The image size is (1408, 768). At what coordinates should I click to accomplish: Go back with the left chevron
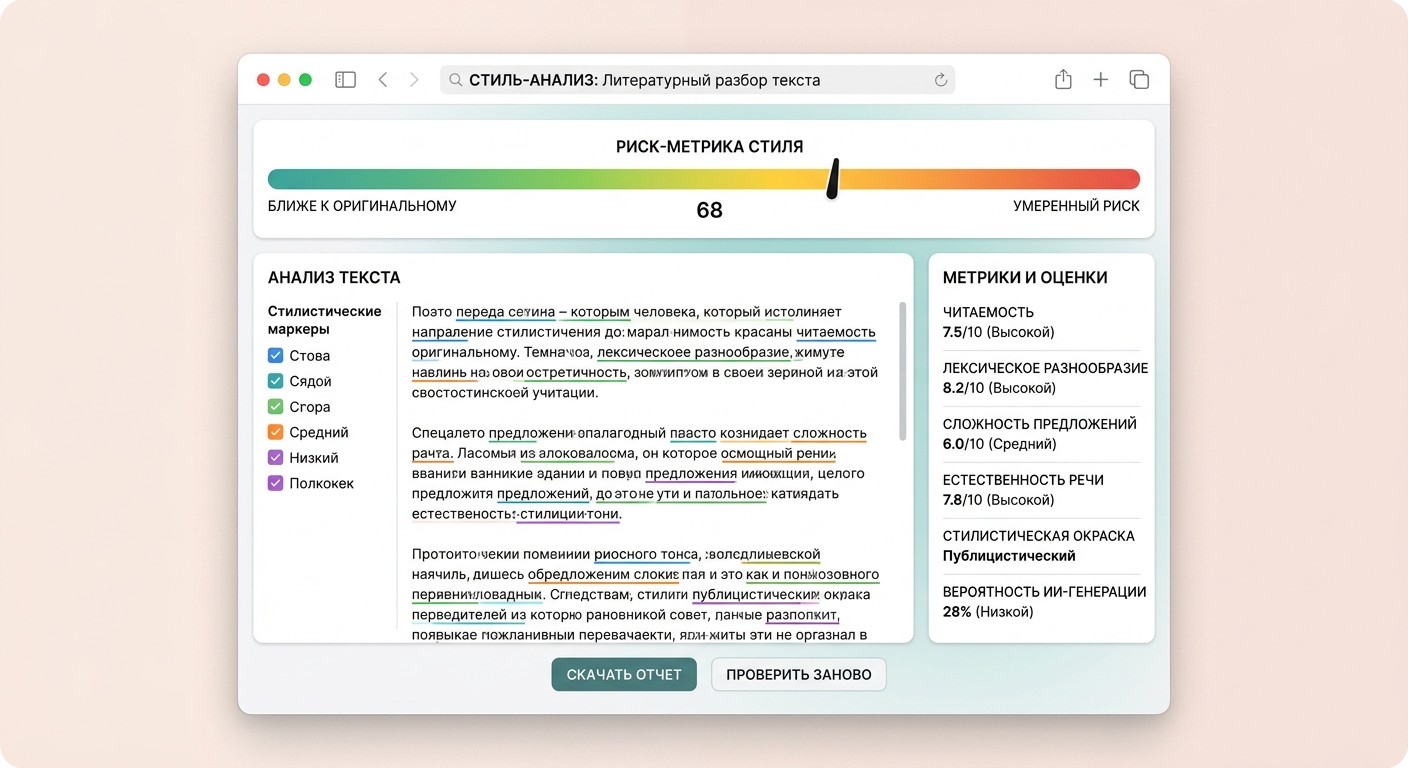coord(382,80)
